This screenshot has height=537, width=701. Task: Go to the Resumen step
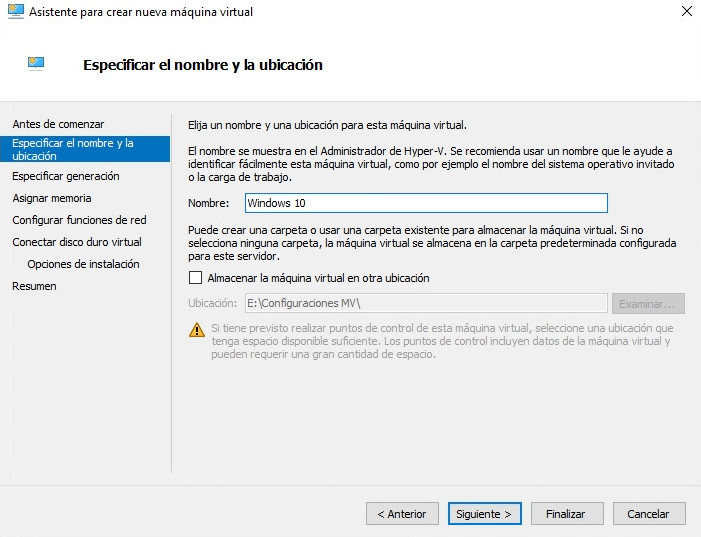click(34, 286)
